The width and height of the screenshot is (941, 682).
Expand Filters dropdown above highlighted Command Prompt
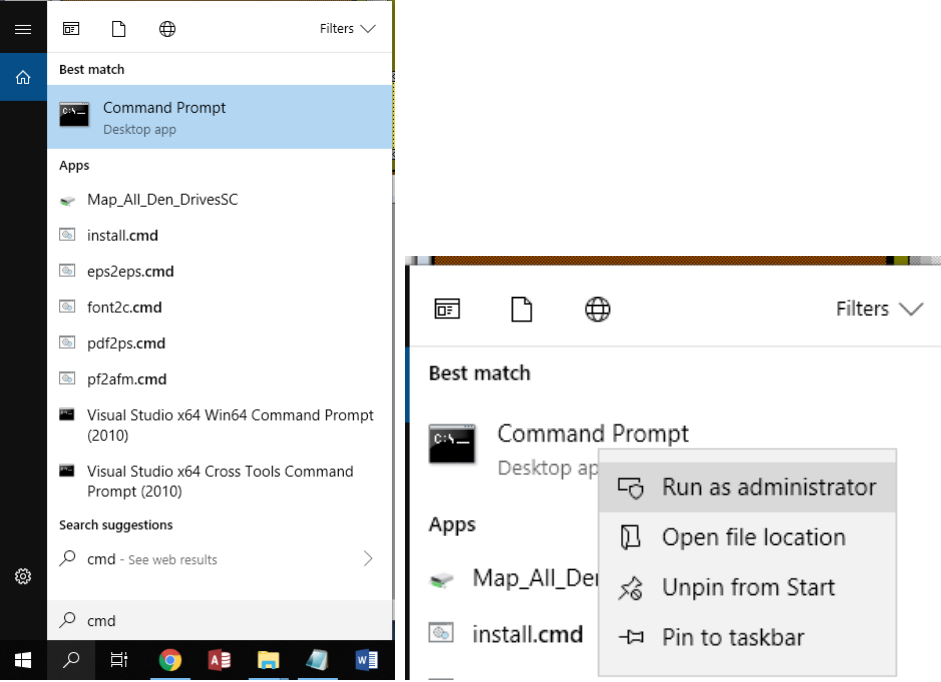click(349, 29)
